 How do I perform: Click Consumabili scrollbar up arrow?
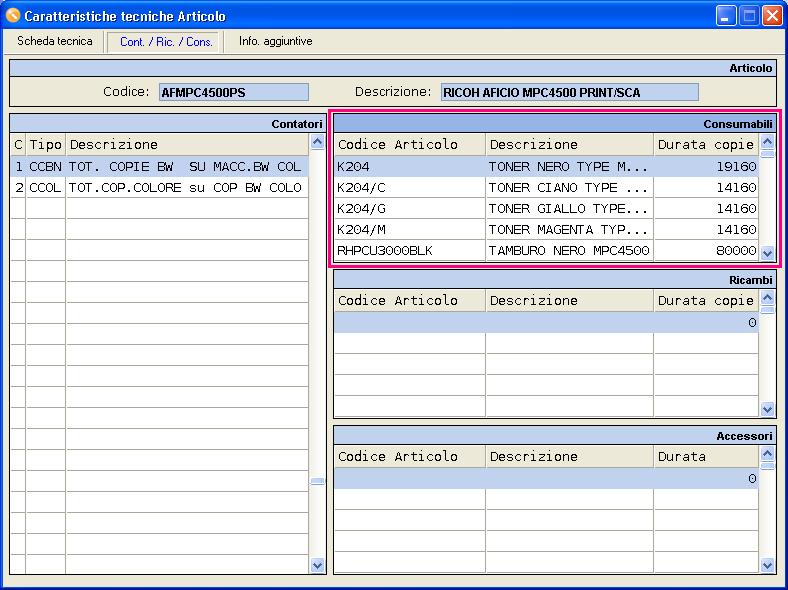[767, 142]
